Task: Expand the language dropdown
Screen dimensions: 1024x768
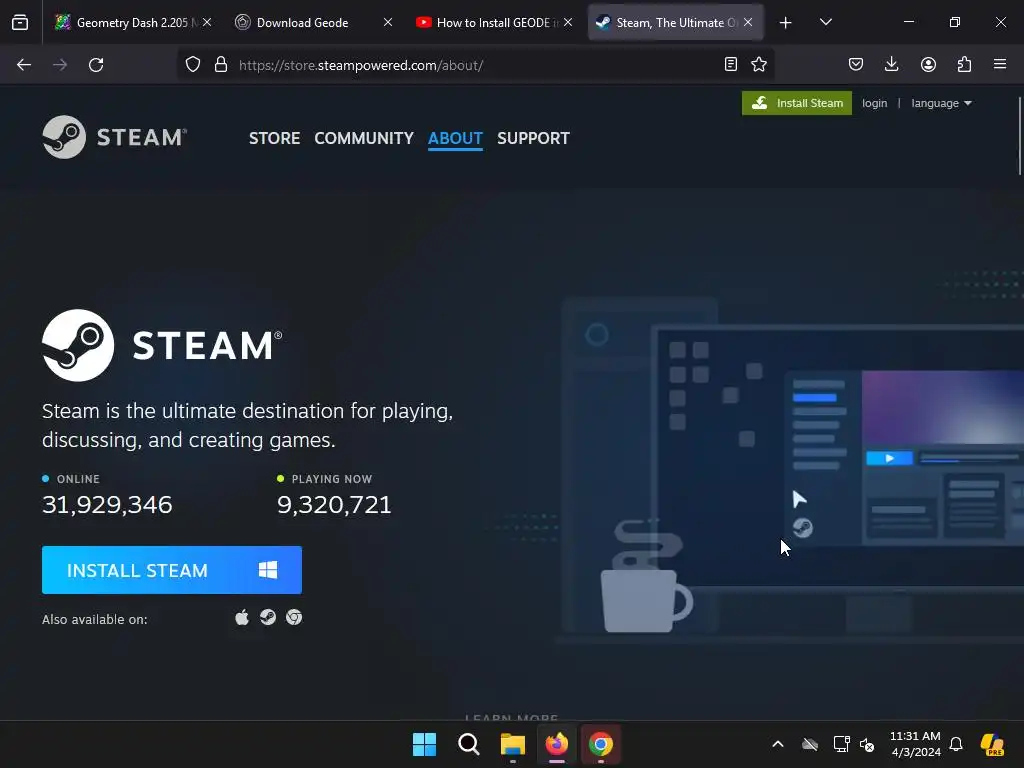Action: coord(941,103)
